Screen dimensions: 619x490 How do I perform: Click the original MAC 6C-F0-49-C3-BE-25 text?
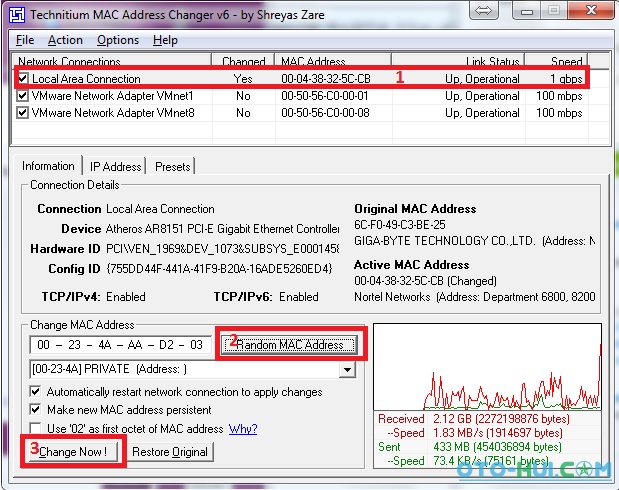pos(400,225)
